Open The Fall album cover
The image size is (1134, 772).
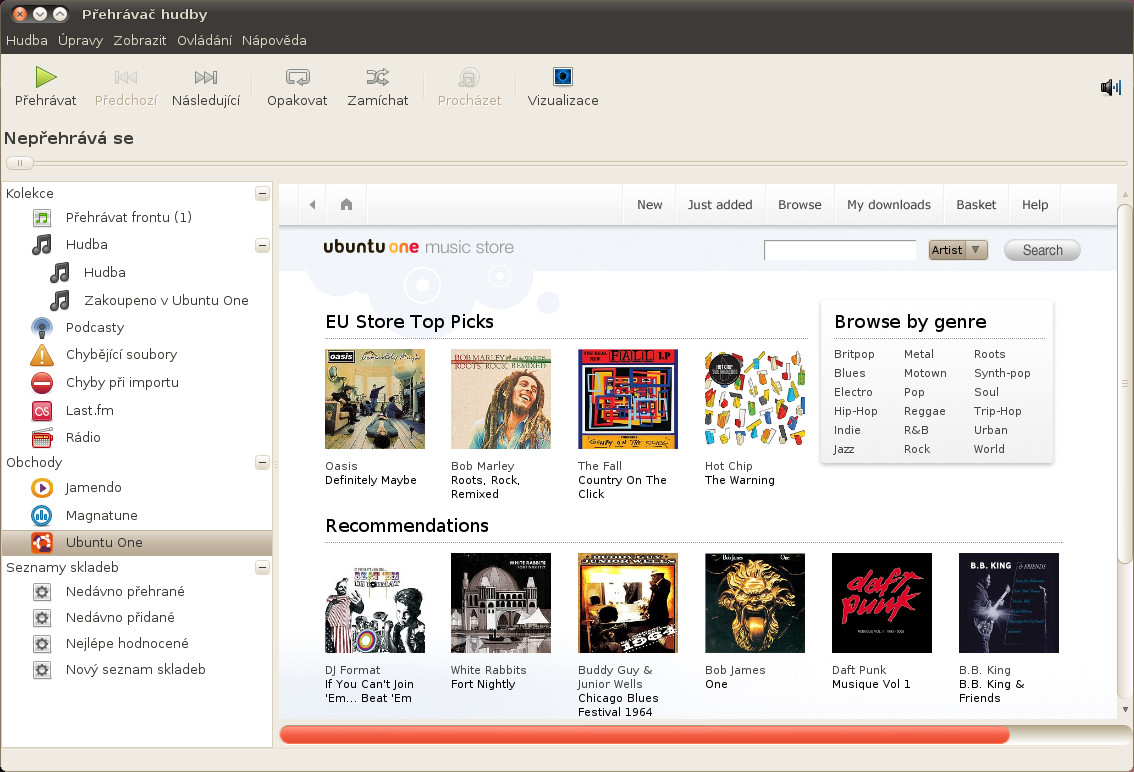[628, 399]
